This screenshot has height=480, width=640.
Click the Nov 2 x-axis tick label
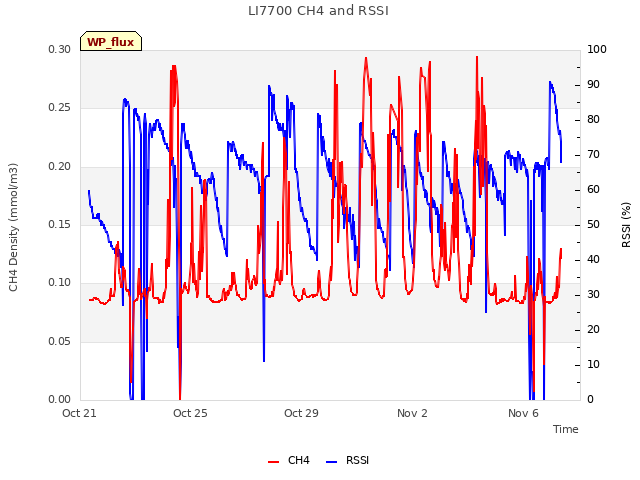(x=412, y=413)
